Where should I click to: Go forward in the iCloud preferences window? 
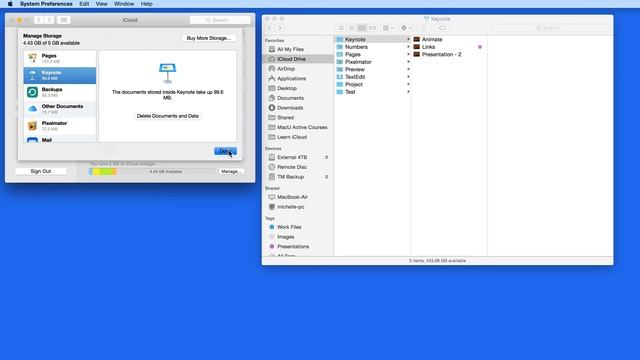[x=49, y=20]
